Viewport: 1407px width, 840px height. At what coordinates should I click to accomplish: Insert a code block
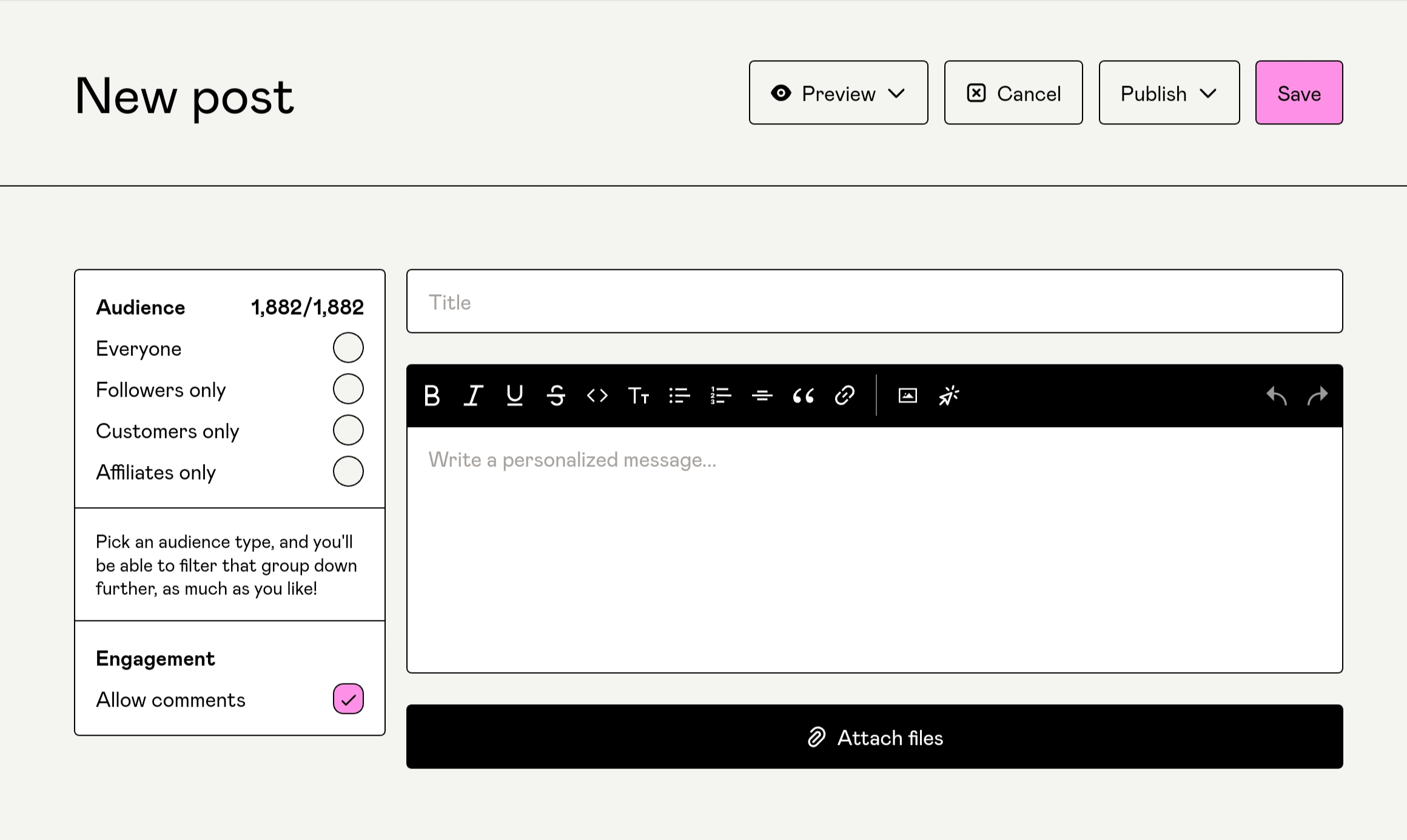coord(597,396)
